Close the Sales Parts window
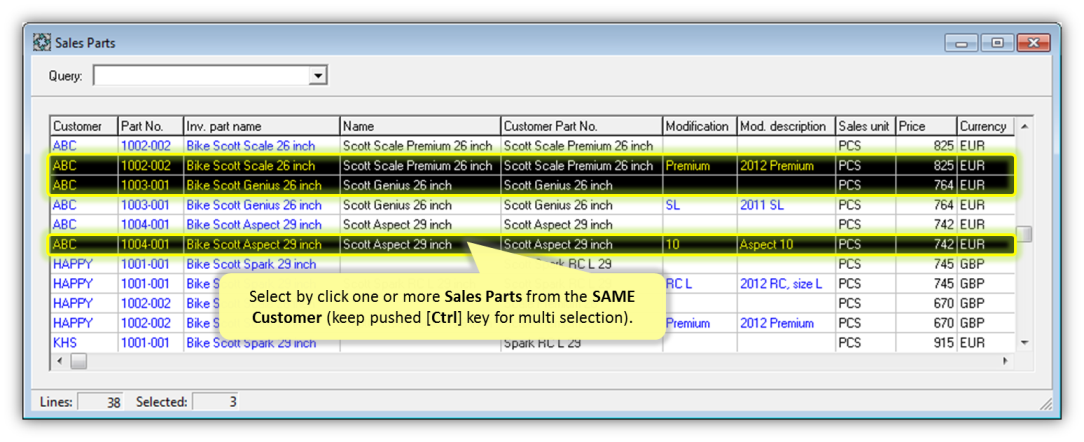The image size is (1084, 442). [1034, 42]
